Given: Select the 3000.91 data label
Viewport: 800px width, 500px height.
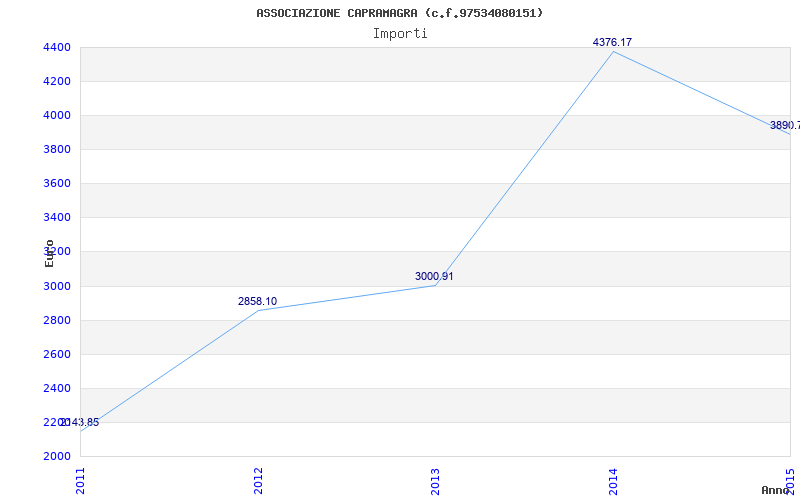Looking at the screenshot, I should [x=434, y=277].
